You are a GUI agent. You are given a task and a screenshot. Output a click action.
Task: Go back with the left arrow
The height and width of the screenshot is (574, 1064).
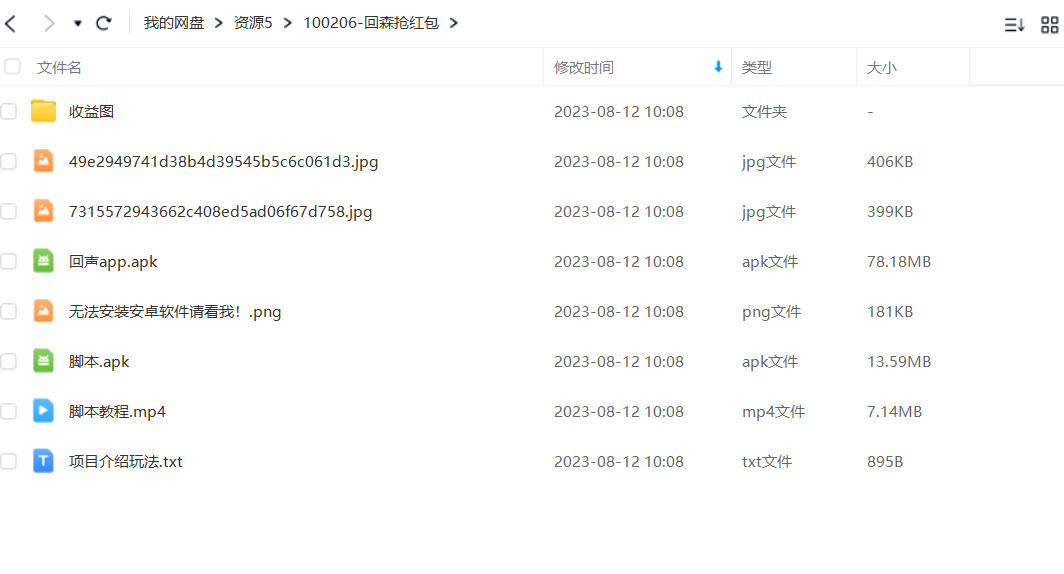pos(10,24)
